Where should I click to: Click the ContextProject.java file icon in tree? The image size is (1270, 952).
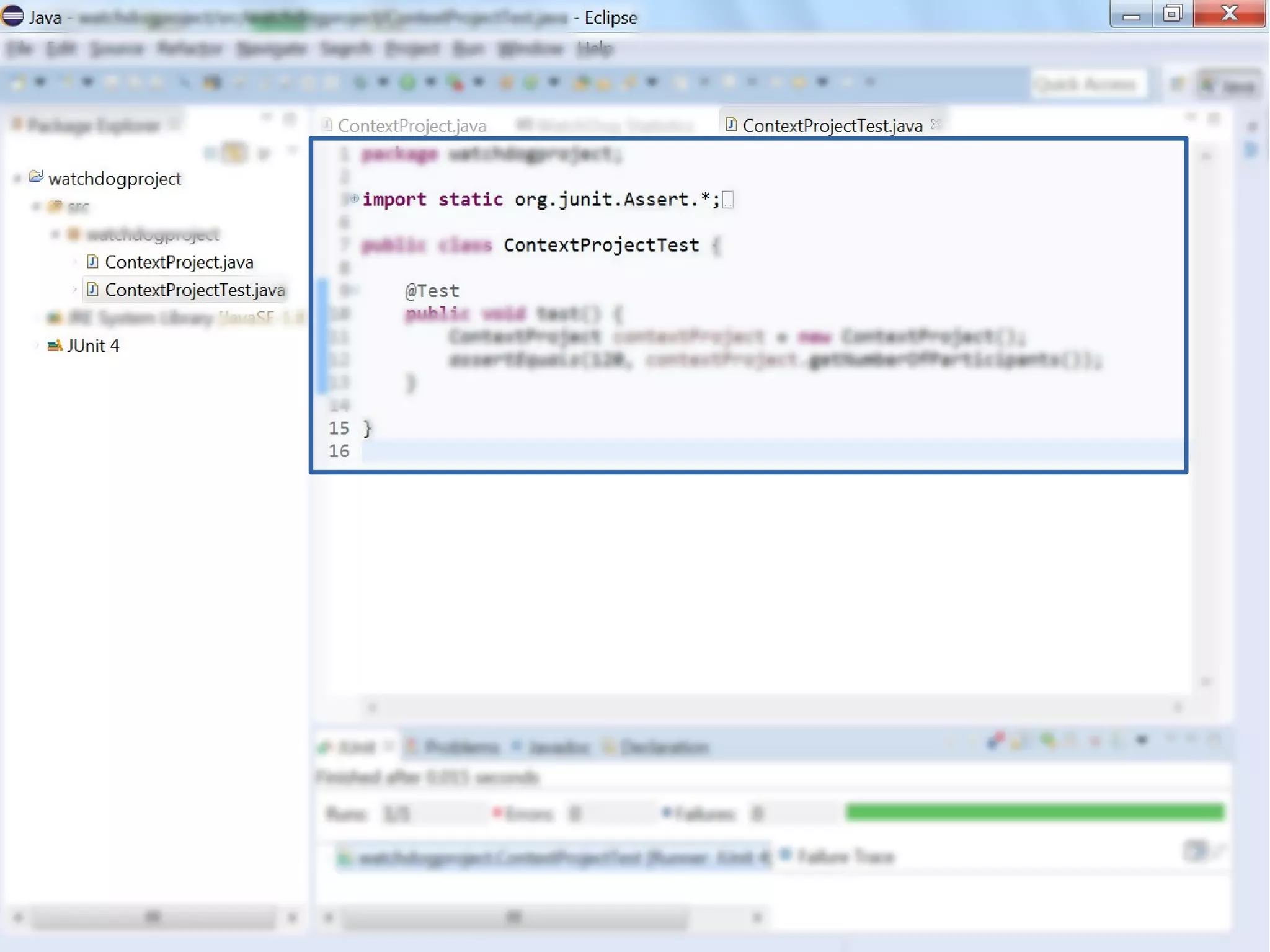tap(92, 262)
